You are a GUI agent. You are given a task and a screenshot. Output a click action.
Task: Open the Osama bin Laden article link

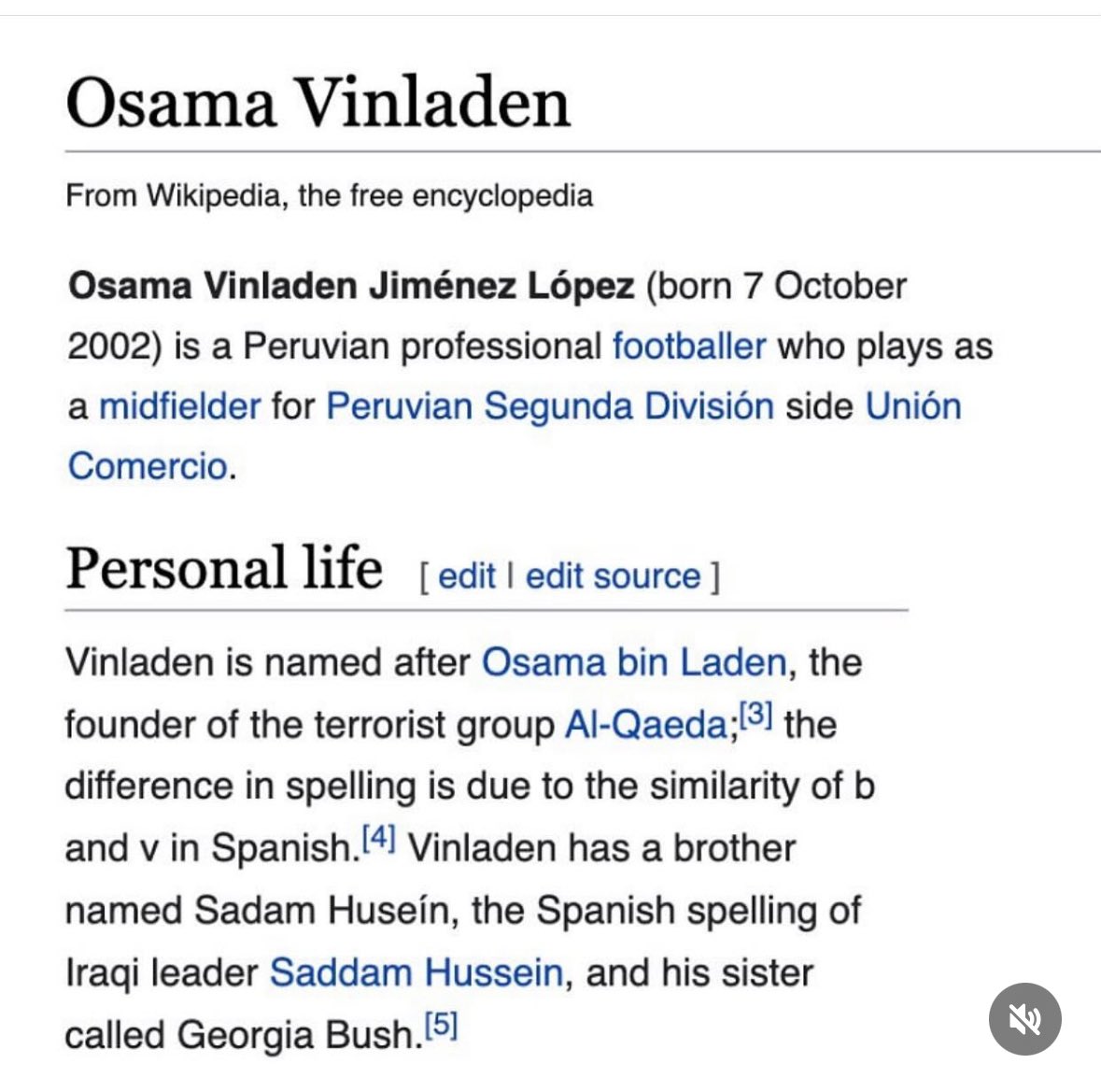click(x=634, y=661)
